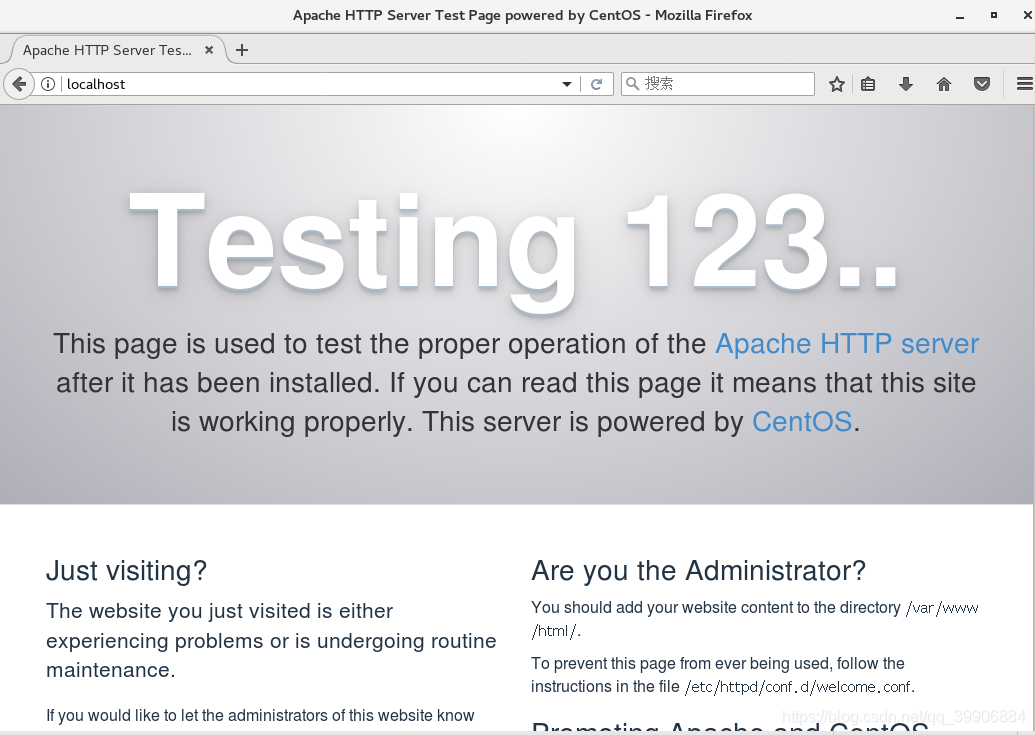Go to the Firefox home page icon
Viewport: 1035px width, 735px height.
point(944,84)
